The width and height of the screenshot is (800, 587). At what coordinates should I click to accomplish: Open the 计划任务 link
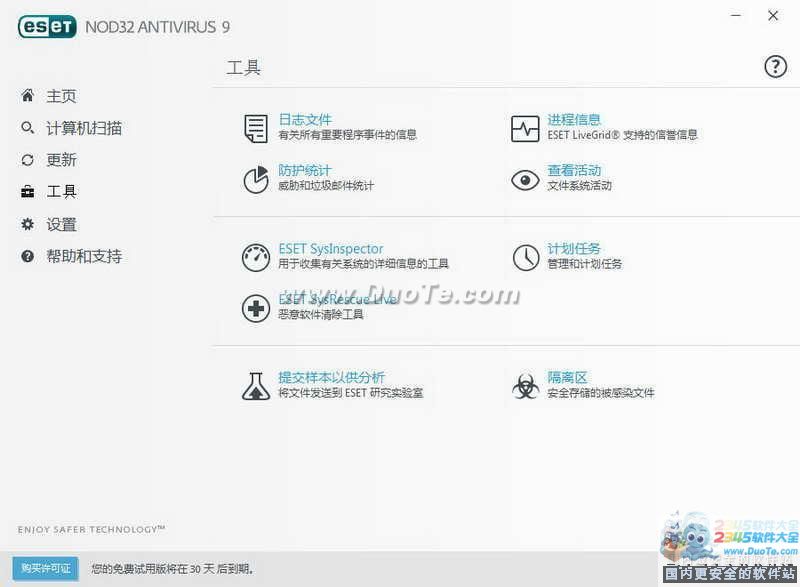574,248
